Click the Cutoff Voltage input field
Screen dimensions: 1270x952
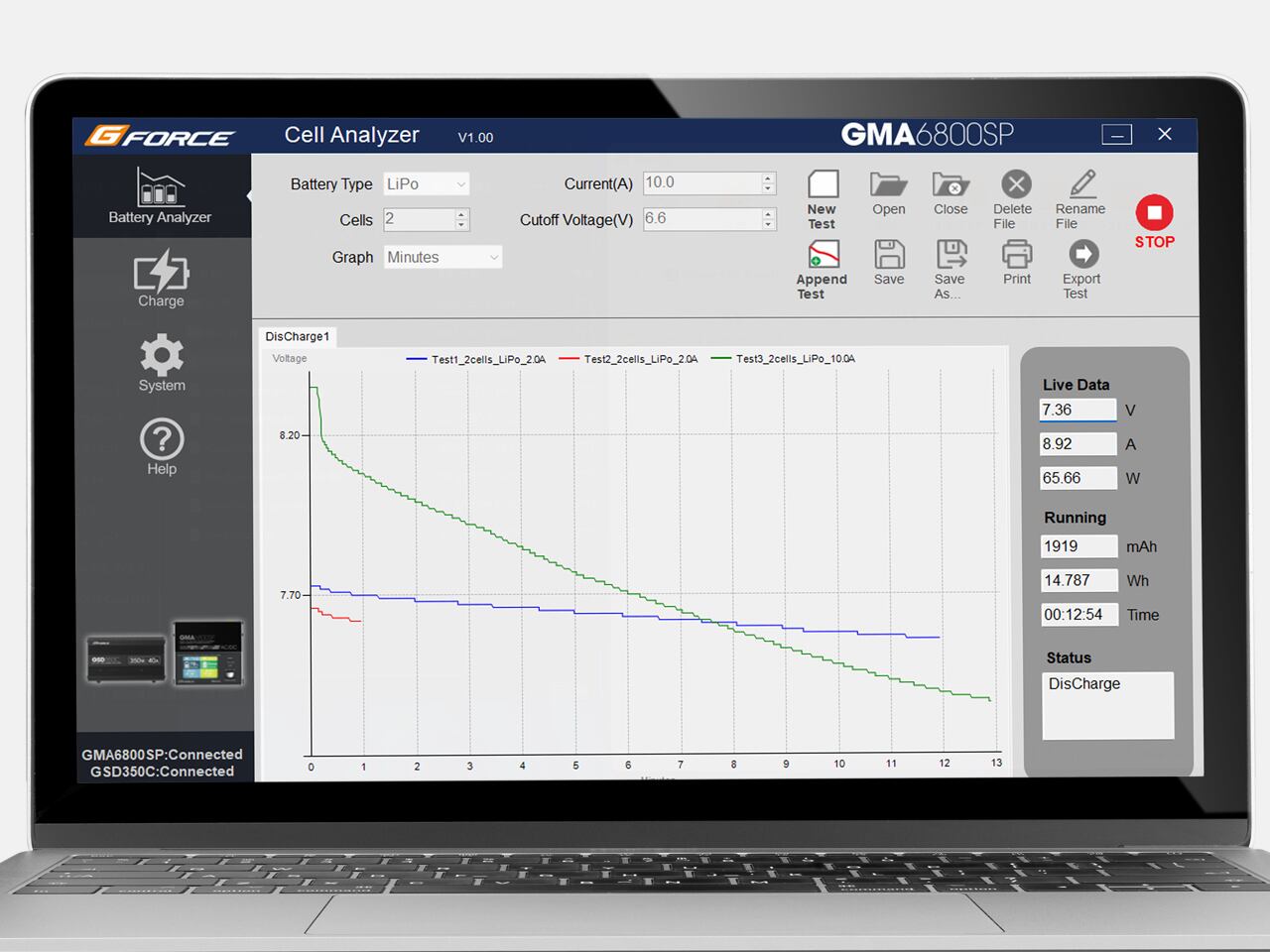point(701,219)
